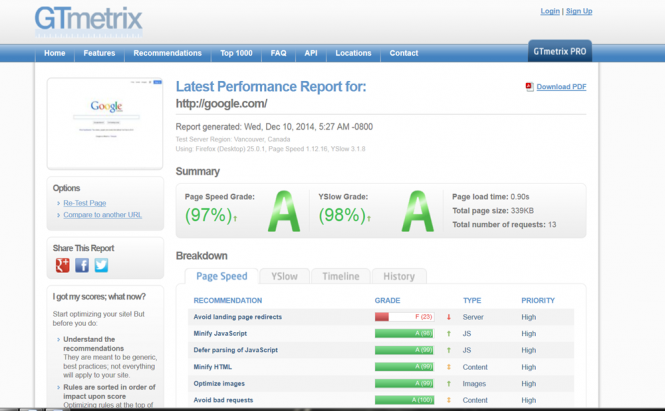The image size is (665, 411).
Task: Click the red down arrow for landing page redirects
Action: point(449,317)
